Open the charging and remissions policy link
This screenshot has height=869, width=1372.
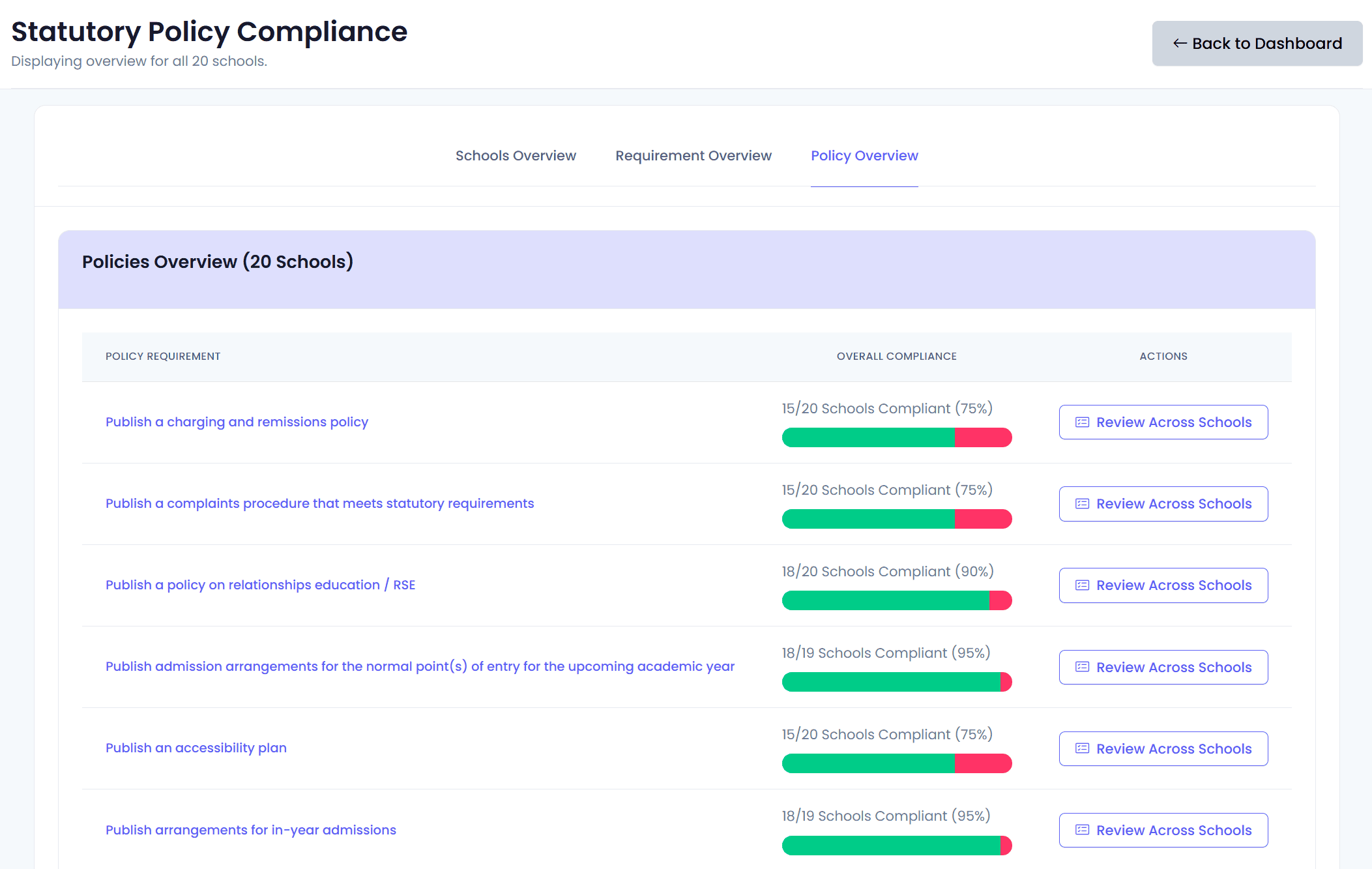[x=237, y=422]
